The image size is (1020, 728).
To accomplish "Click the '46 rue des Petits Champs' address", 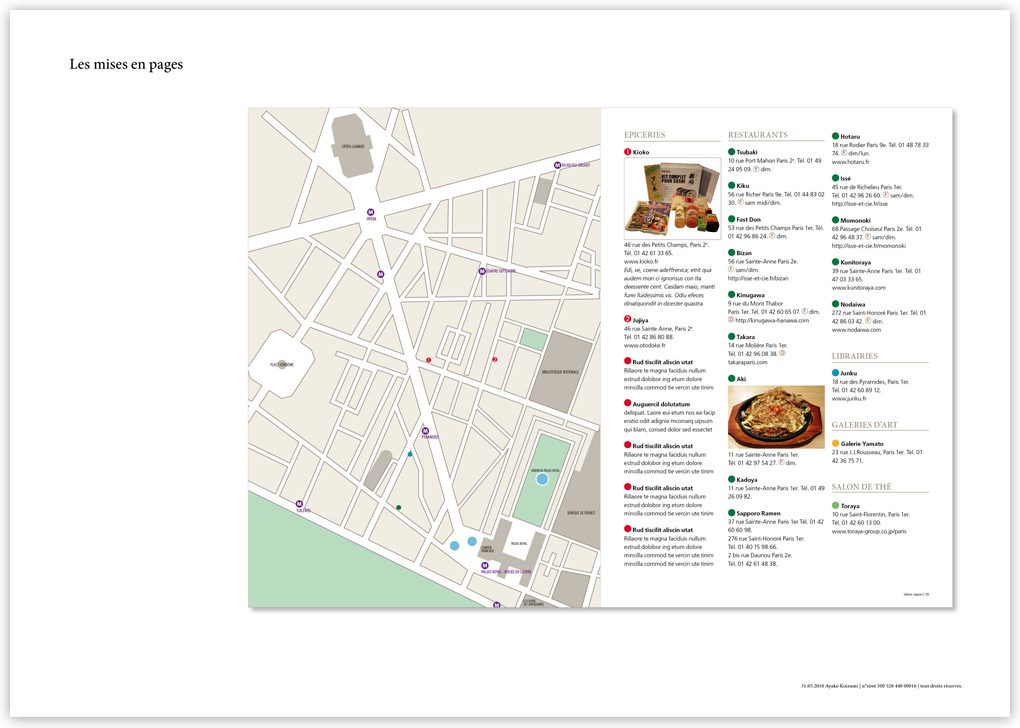I will [x=666, y=245].
